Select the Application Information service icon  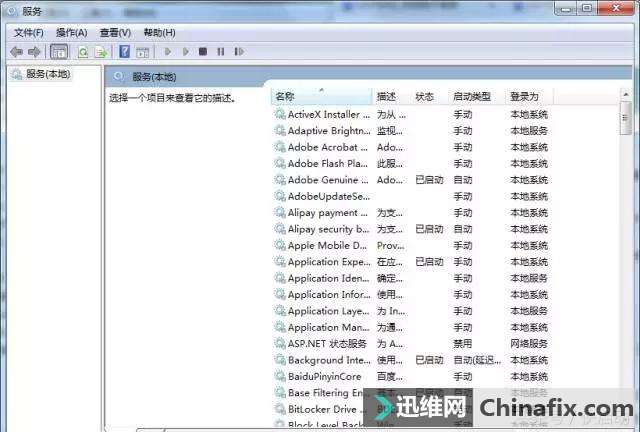(x=280, y=294)
